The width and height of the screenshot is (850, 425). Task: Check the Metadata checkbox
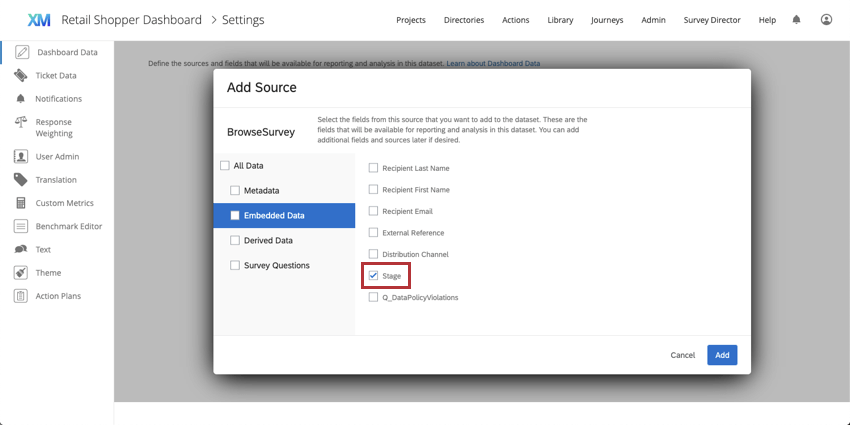coord(235,190)
